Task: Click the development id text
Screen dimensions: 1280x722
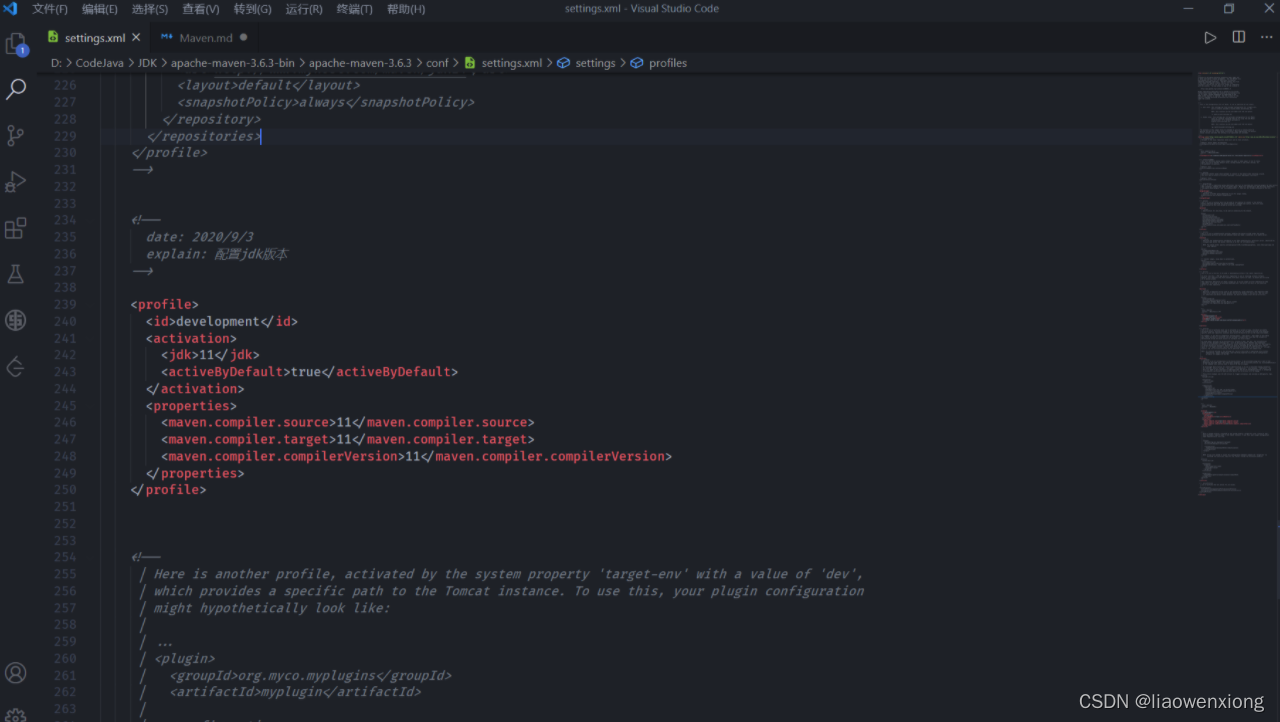Action: [218, 321]
